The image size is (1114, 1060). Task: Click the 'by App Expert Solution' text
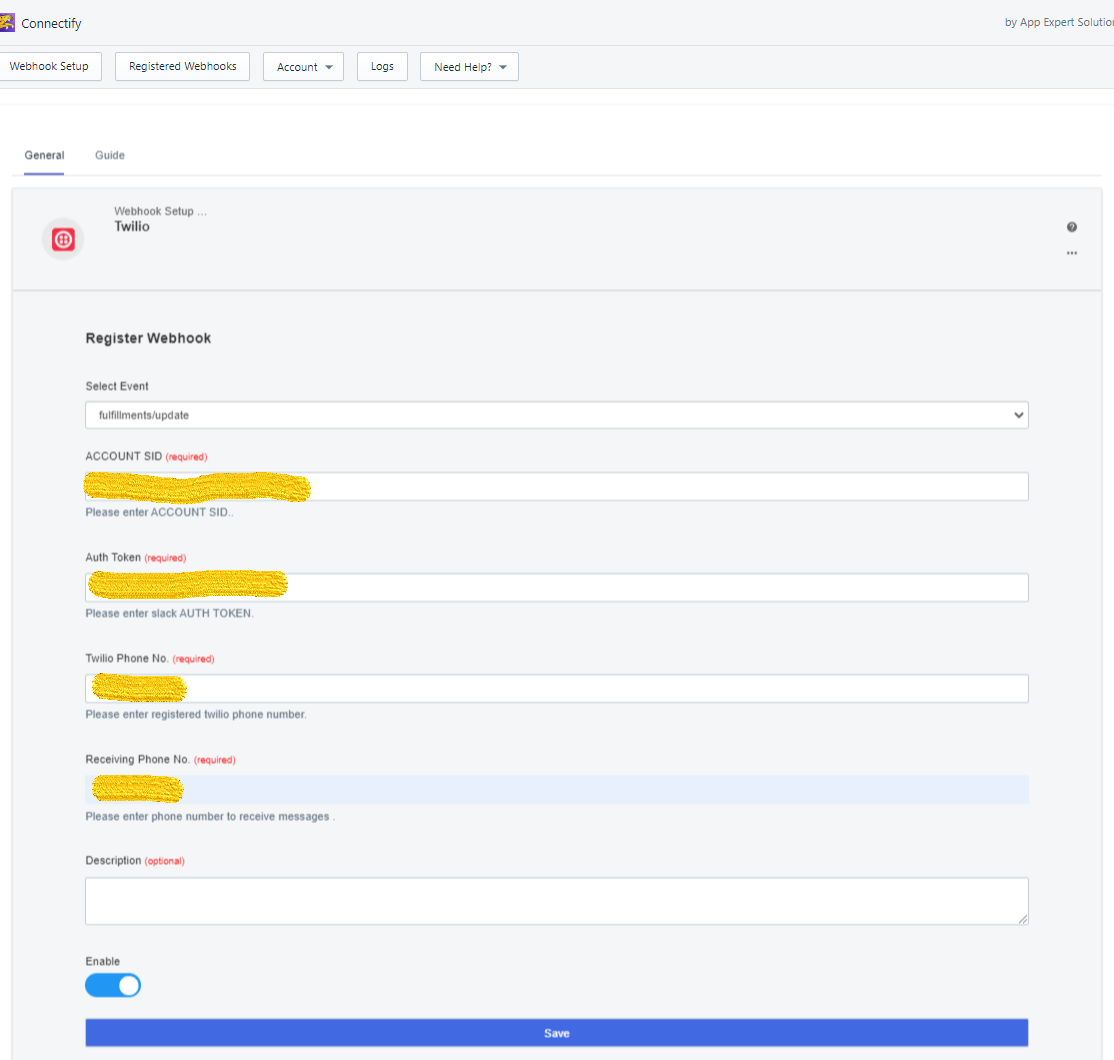[1059, 22]
